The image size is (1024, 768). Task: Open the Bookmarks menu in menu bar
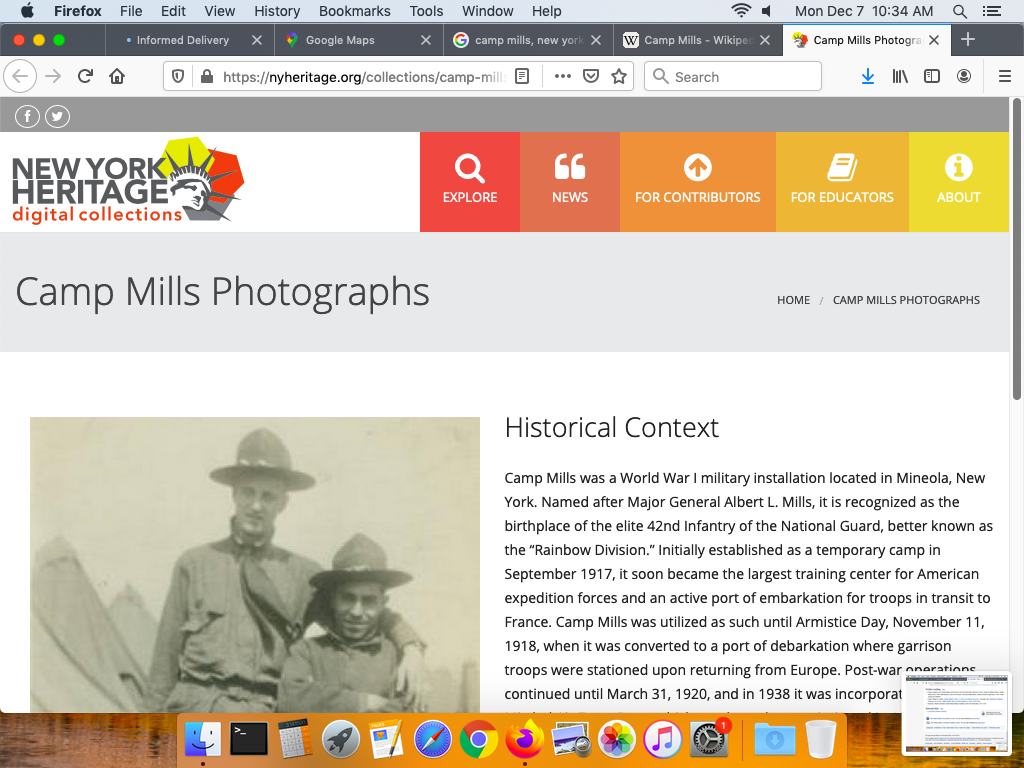353,11
